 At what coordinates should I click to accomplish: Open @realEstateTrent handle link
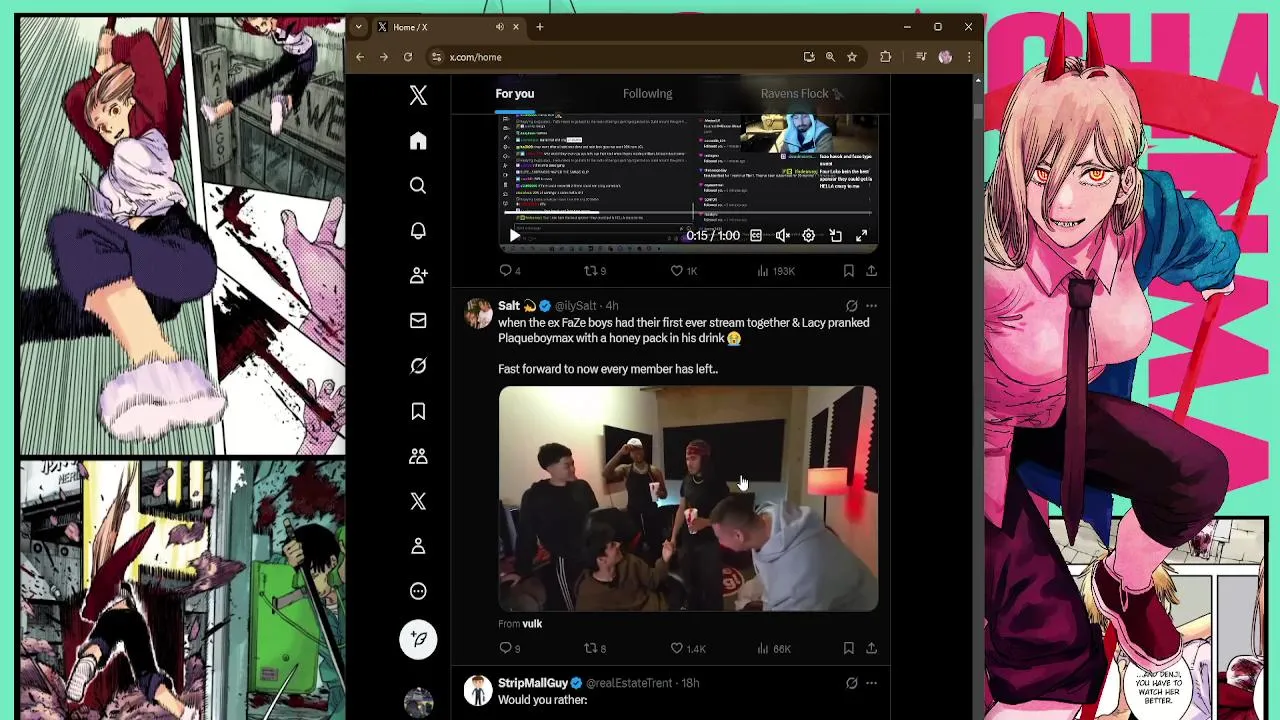click(629, 683)
